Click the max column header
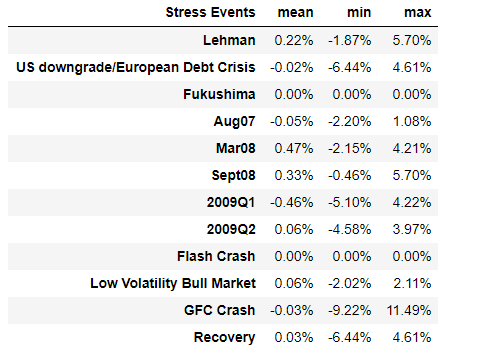Viewport: 494px width, 363px height. (418, 13)
